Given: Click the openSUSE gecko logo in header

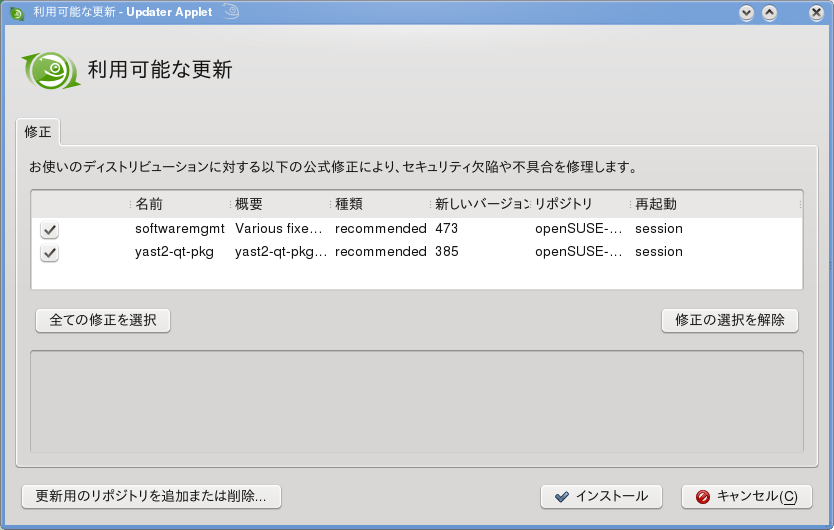Looking at the screenshot, I should click(51, 70).
